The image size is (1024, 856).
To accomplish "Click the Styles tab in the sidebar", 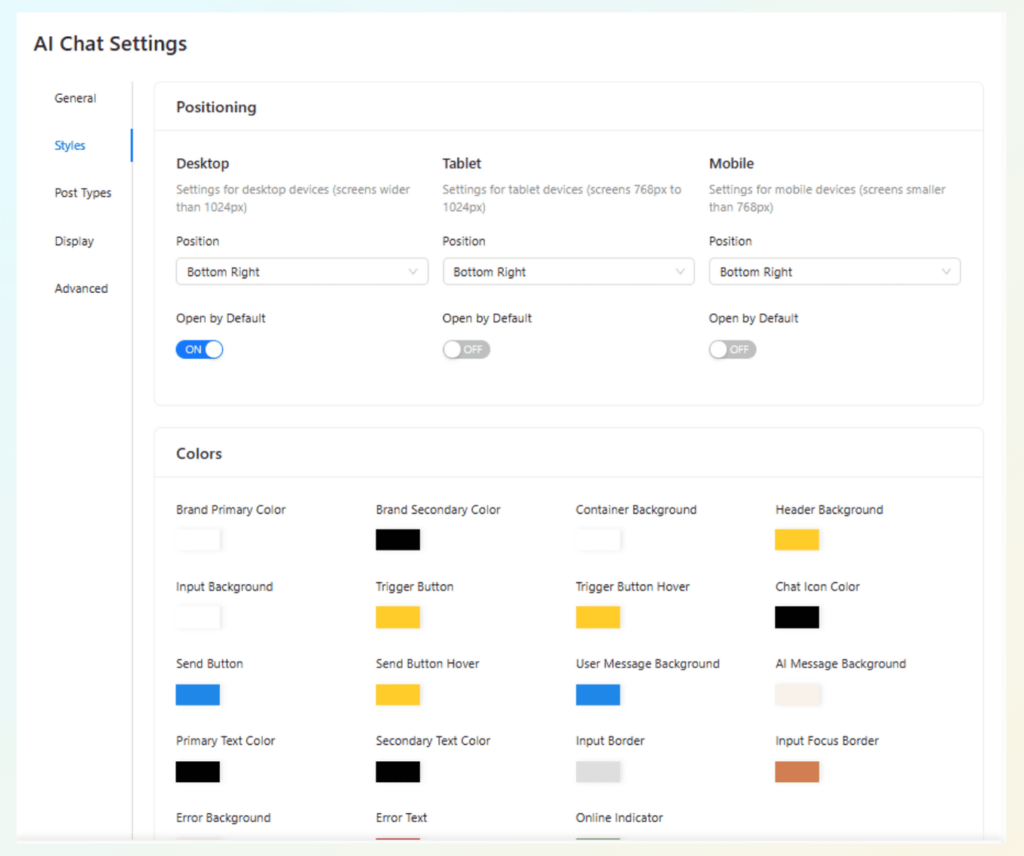I will 70,145.
